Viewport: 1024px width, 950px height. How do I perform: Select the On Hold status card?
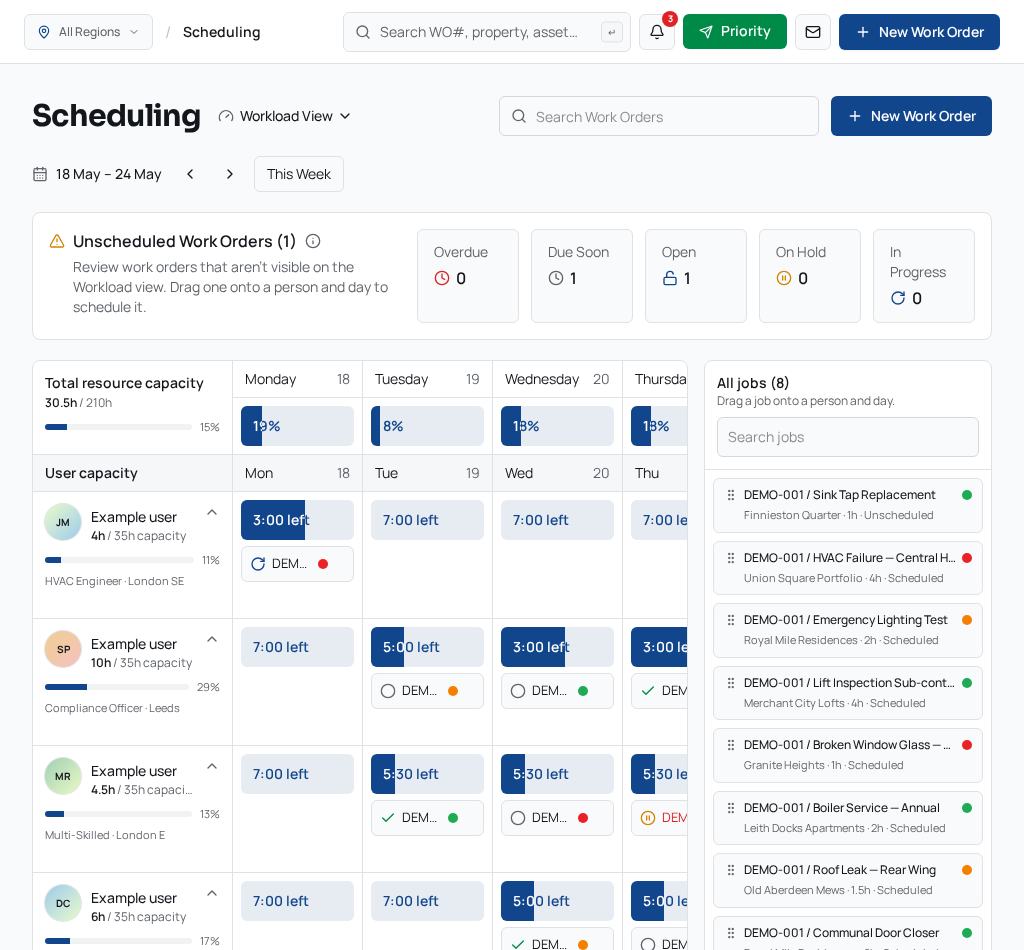(x=810, y=276)
